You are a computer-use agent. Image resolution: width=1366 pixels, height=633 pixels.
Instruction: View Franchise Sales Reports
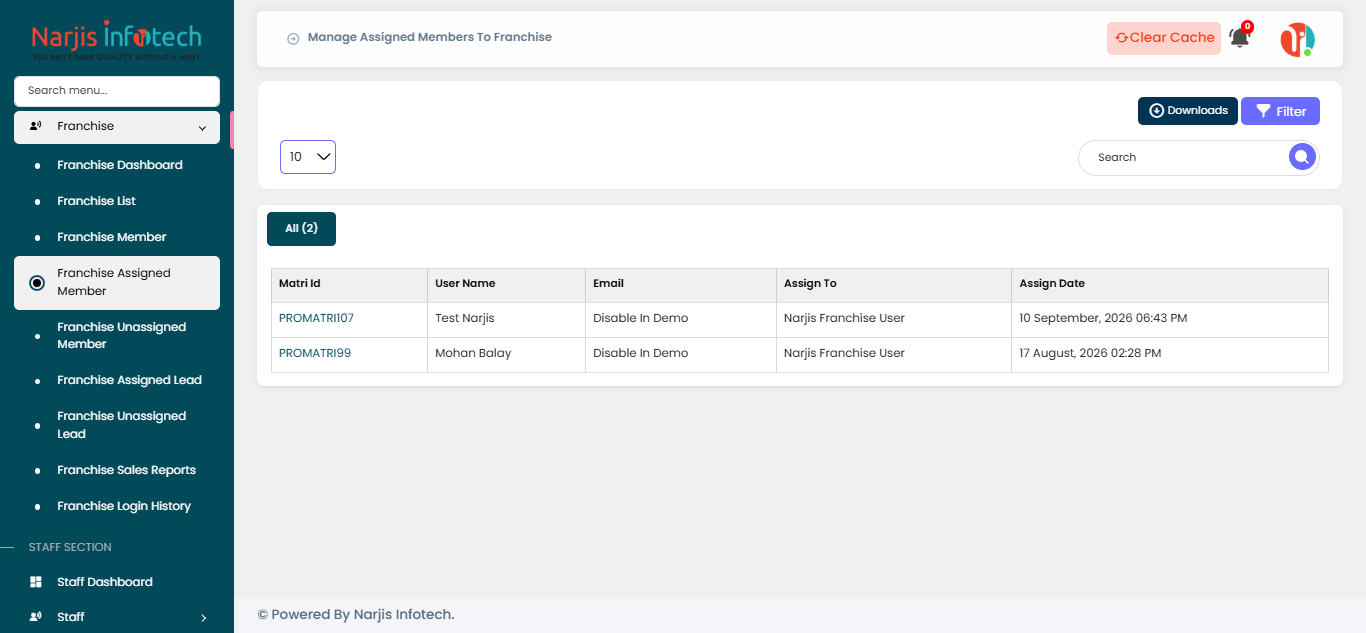coord(127,470)
